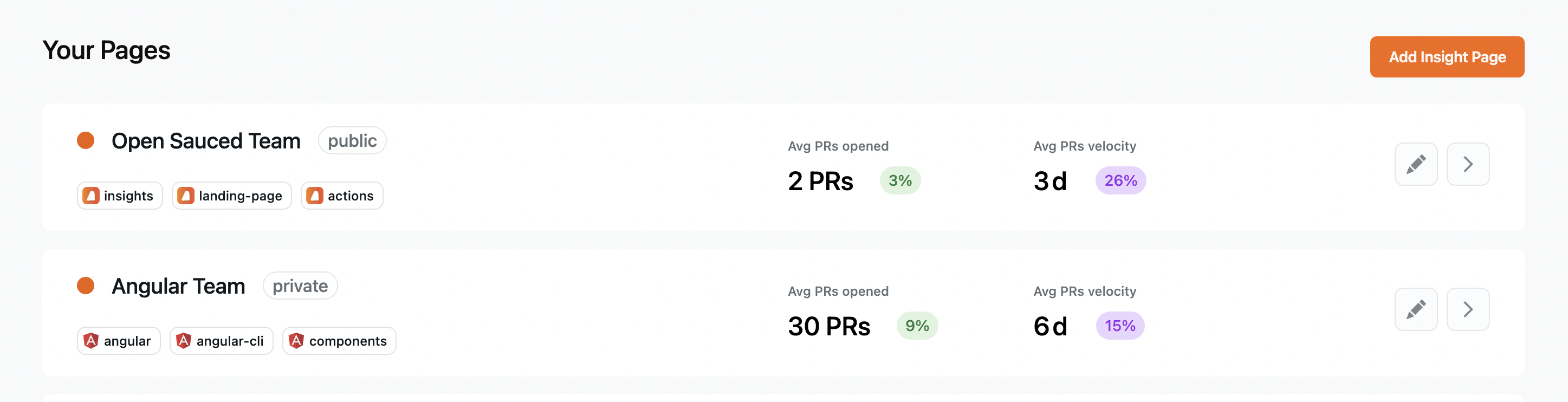Open the insights repository tag
The image size is (1568, 402).
click(119, 196)
